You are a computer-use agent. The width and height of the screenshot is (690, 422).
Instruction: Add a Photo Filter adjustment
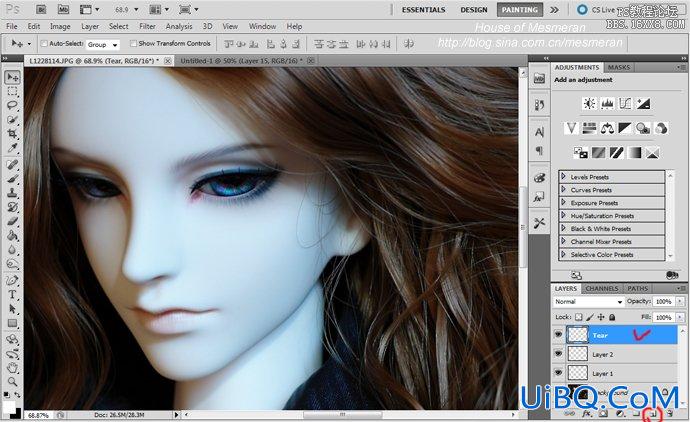point(643,128)
